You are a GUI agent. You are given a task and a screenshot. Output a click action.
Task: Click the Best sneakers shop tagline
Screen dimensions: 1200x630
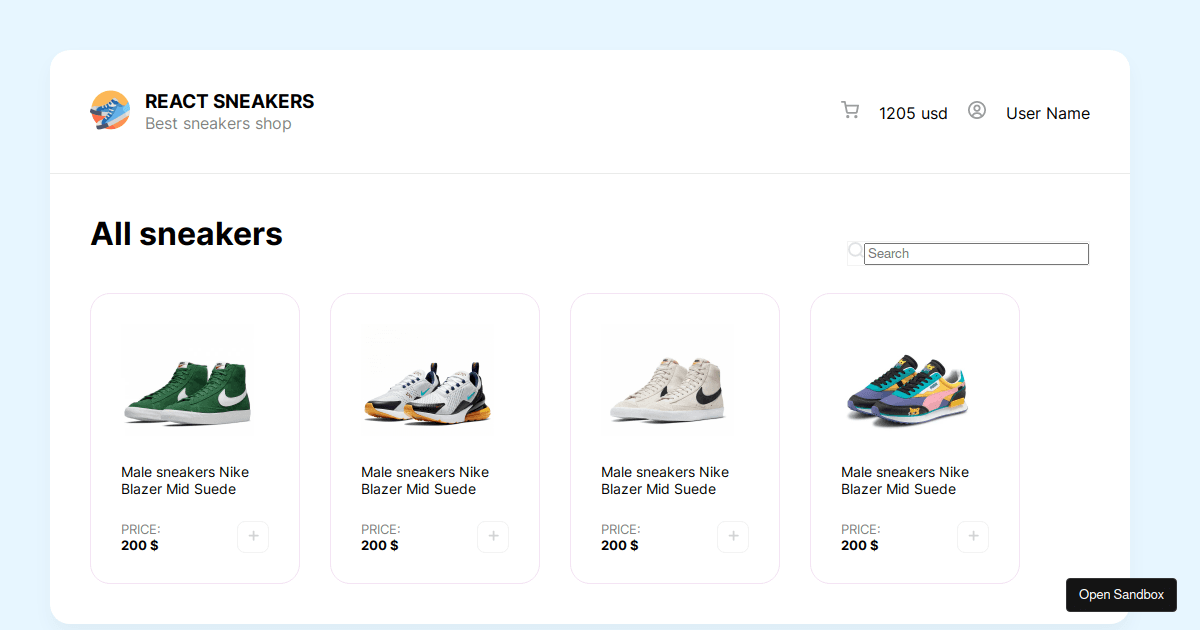[218, 123]
